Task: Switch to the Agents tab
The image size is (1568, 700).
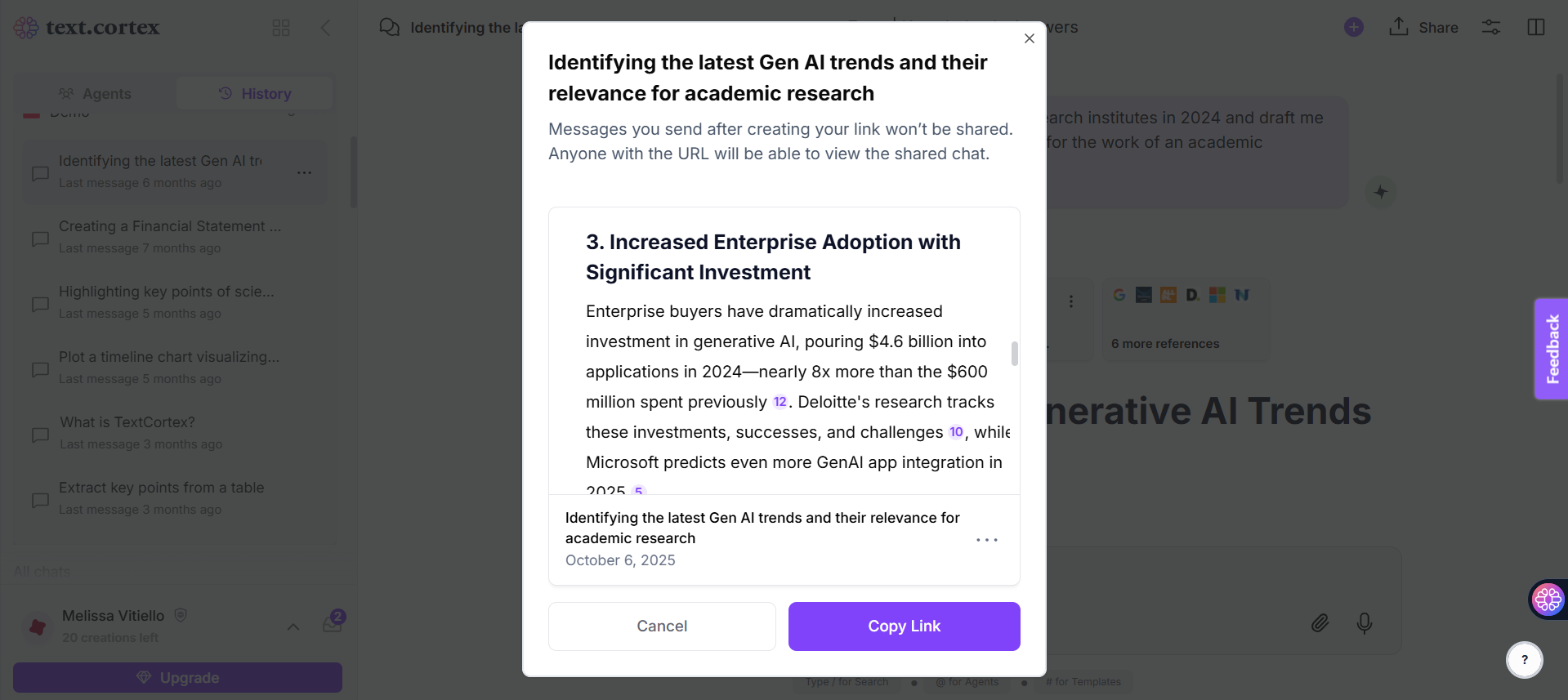Action: [x=95, y=94]
